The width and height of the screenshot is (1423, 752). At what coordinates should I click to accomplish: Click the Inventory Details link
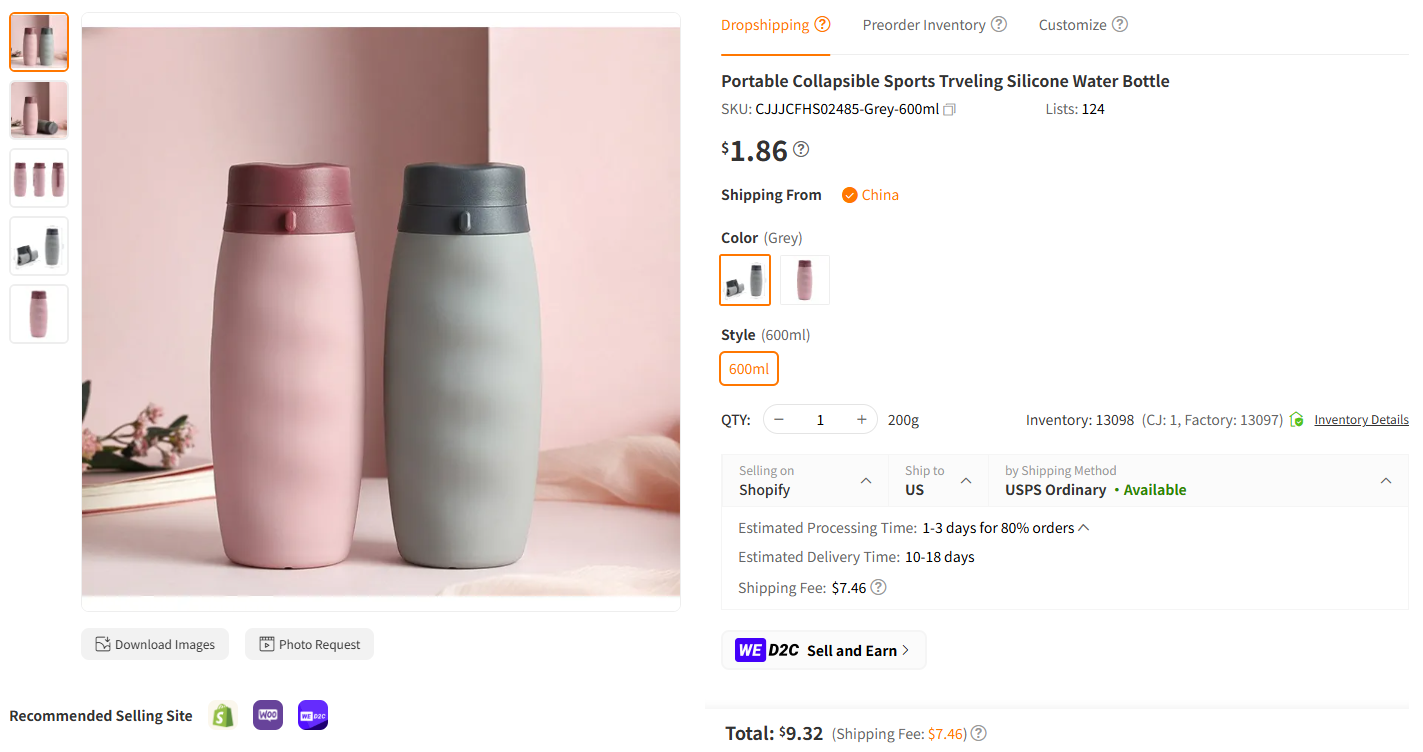tap(1361, 419)
